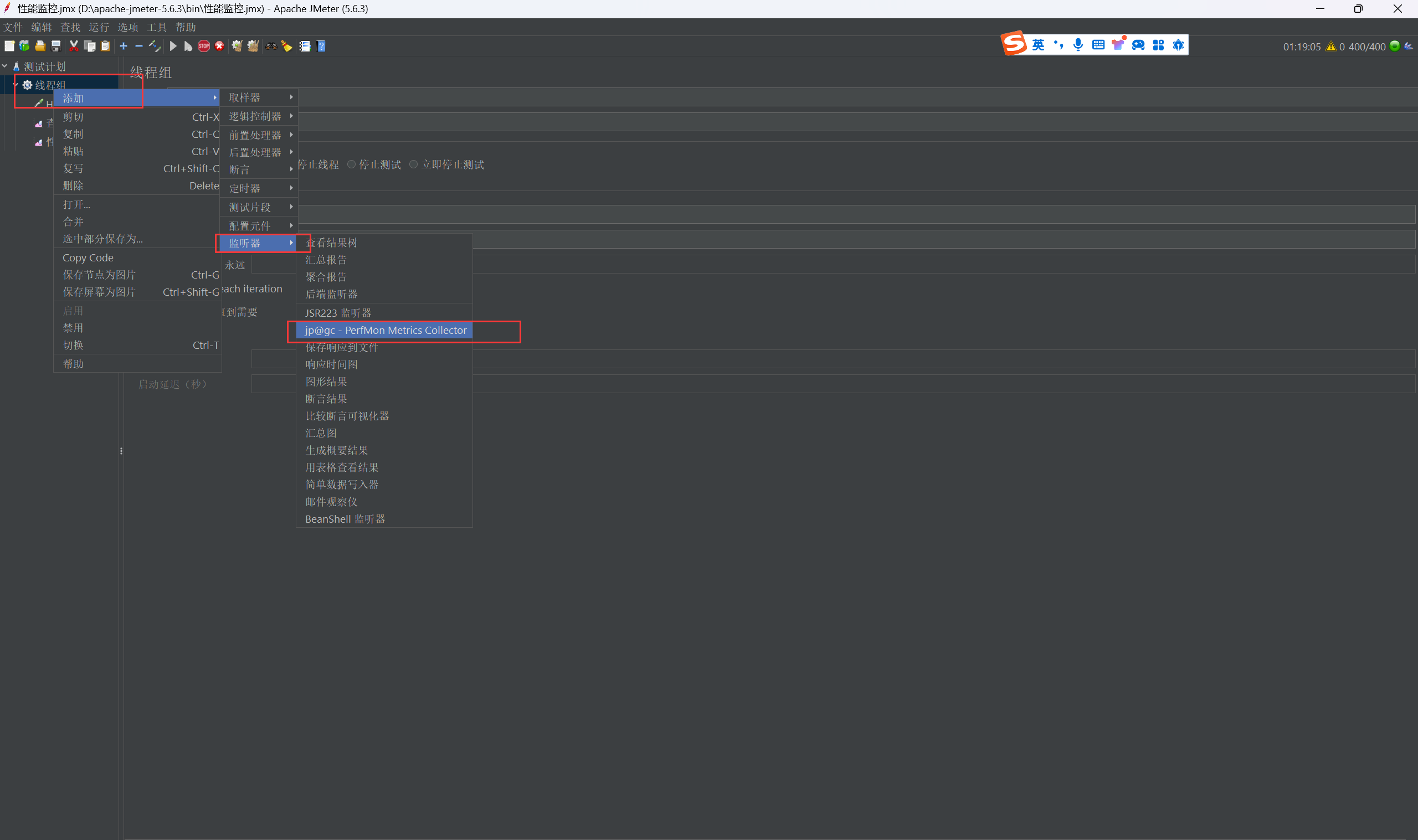Screen dimensions: 1418x840
Task: Click the Stop test toolbar icon
Action: (x=204, y=47)
